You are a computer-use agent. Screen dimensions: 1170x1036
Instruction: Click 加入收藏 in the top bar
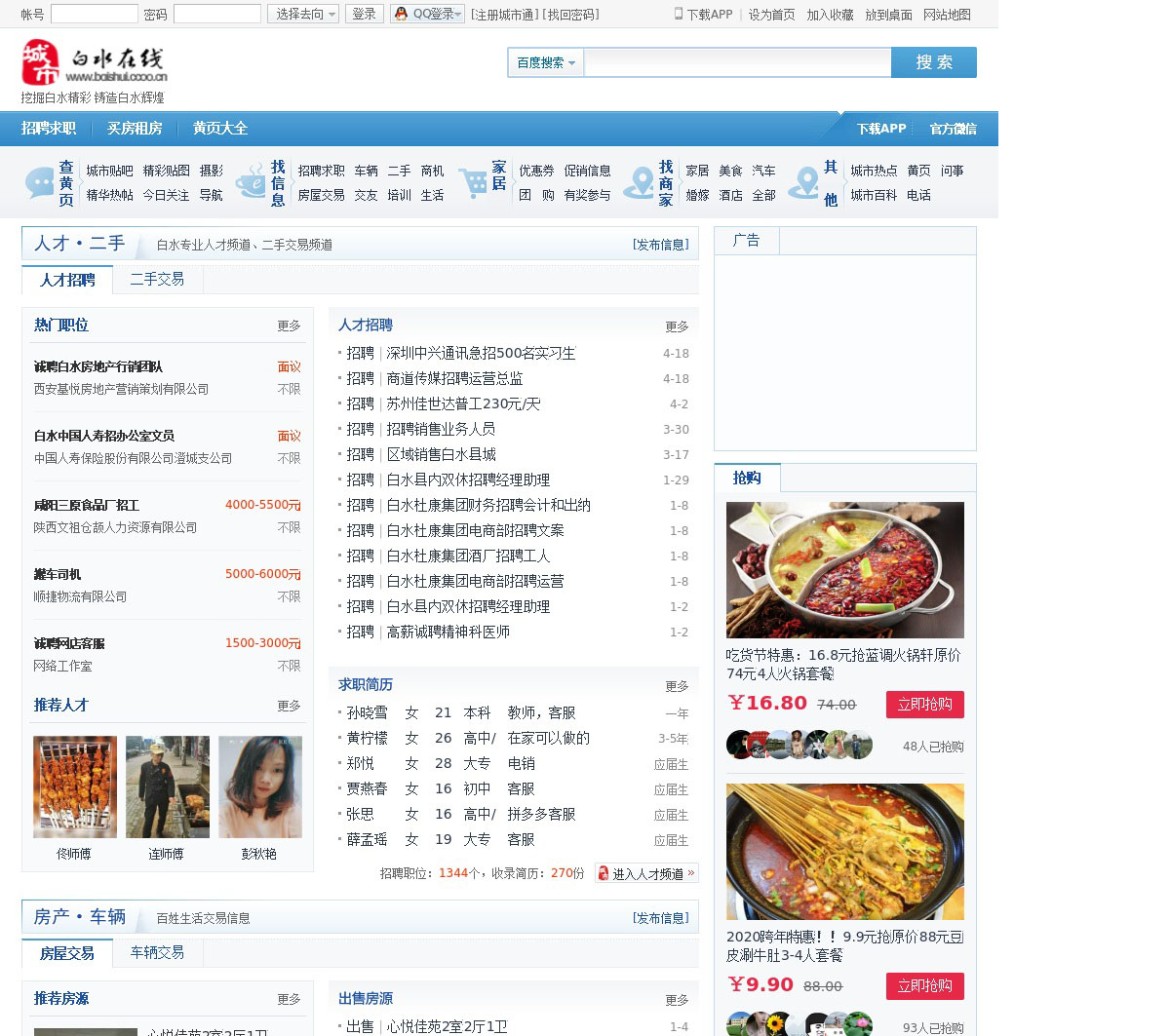click(830, 15)
